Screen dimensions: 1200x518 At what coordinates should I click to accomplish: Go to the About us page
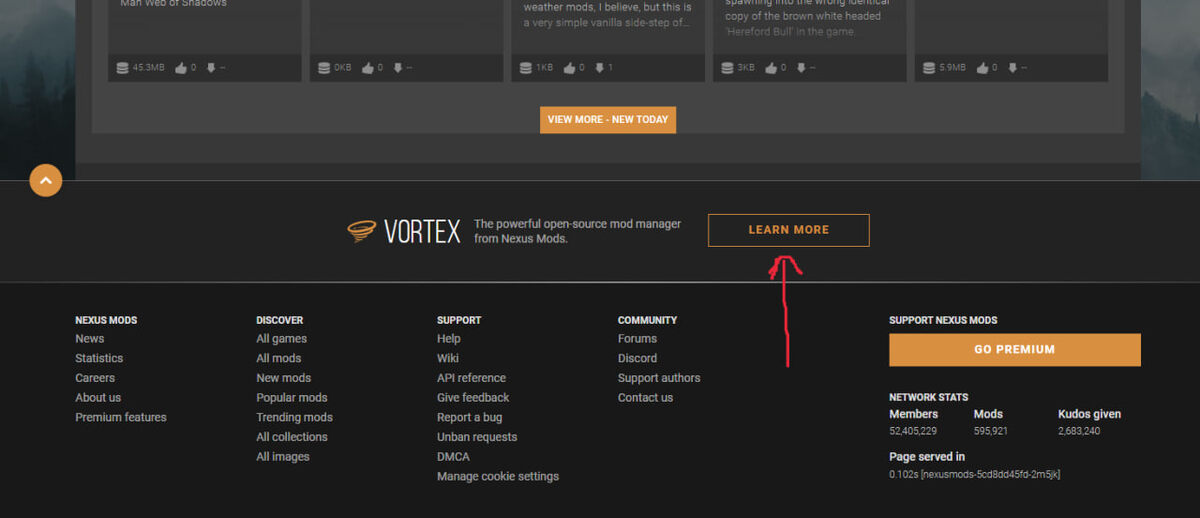(98, 398)
